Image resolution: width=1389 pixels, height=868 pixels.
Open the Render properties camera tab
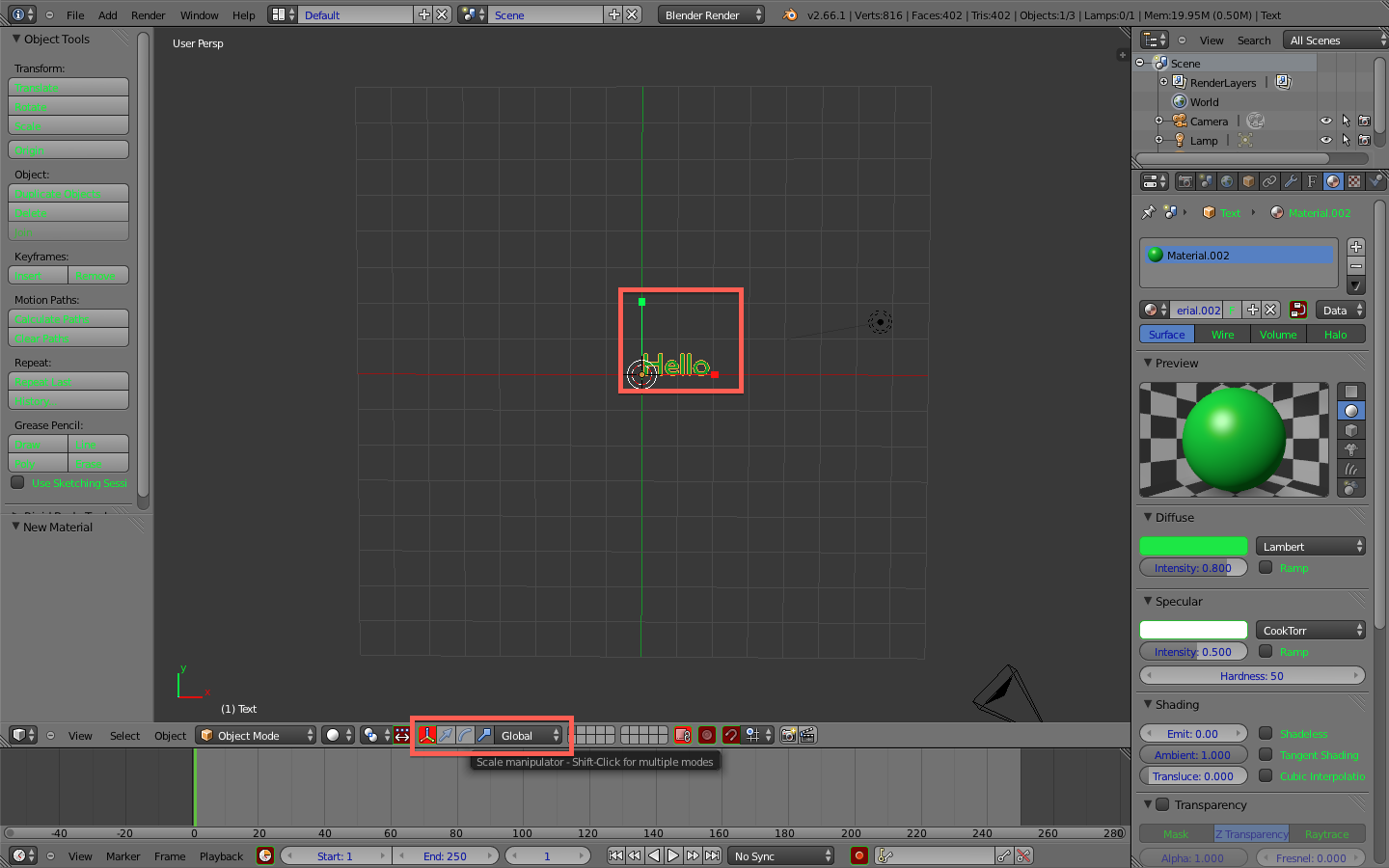click(x=1185, y=181)
